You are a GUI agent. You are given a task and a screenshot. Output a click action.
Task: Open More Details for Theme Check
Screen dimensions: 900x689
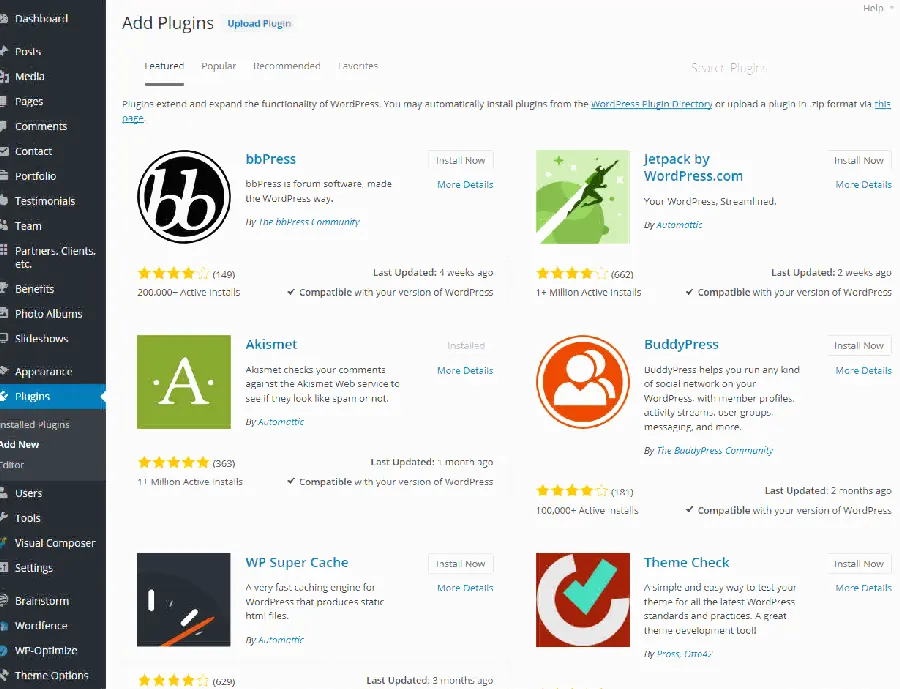[864, 588]
